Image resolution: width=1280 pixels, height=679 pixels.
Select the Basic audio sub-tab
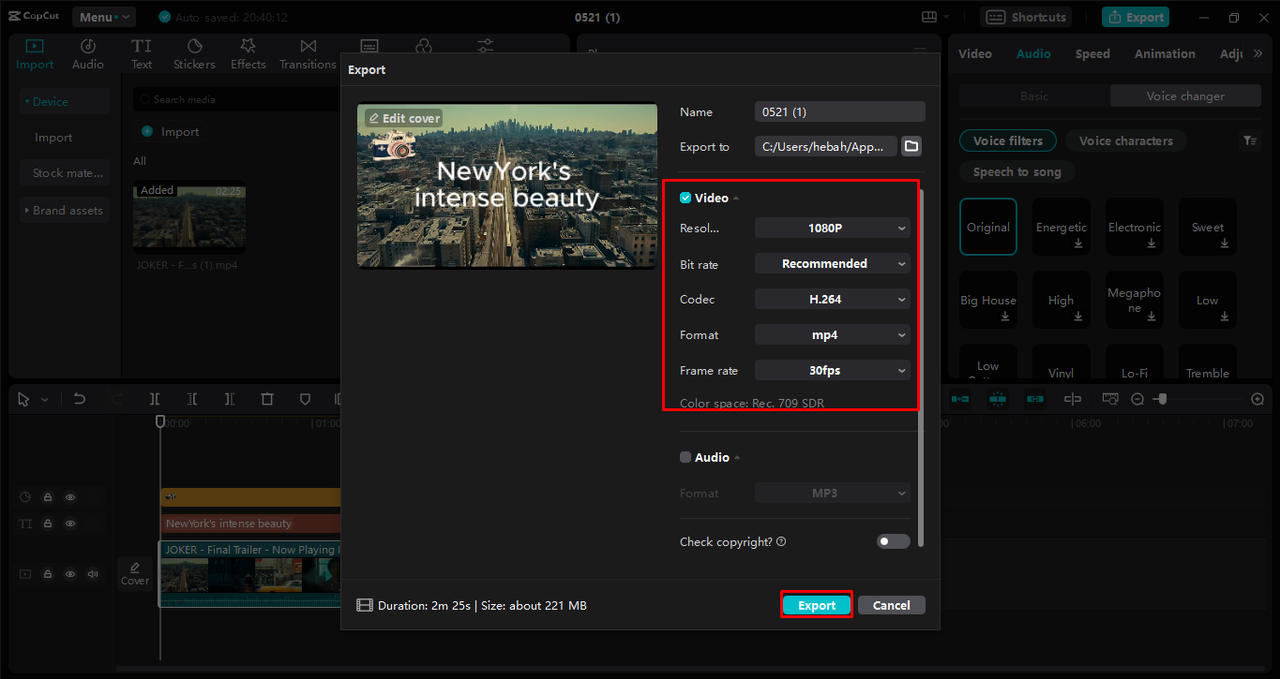1034,96
